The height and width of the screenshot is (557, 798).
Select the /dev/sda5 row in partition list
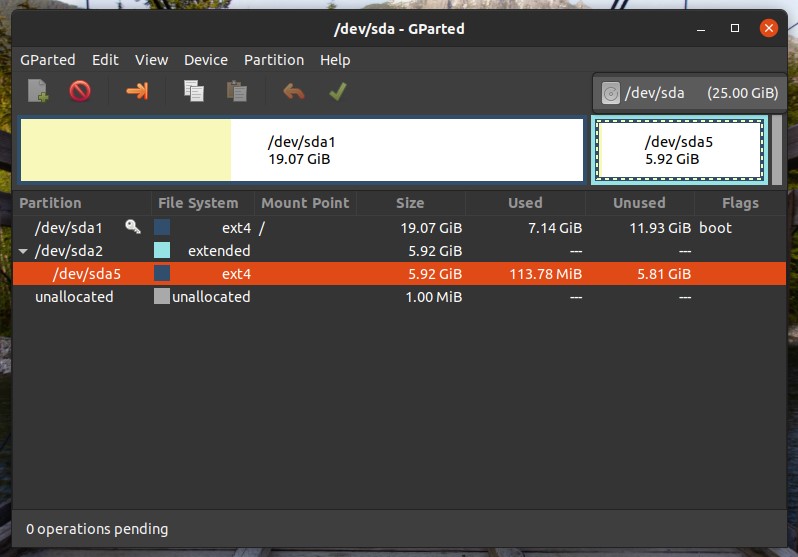(86, 274)
